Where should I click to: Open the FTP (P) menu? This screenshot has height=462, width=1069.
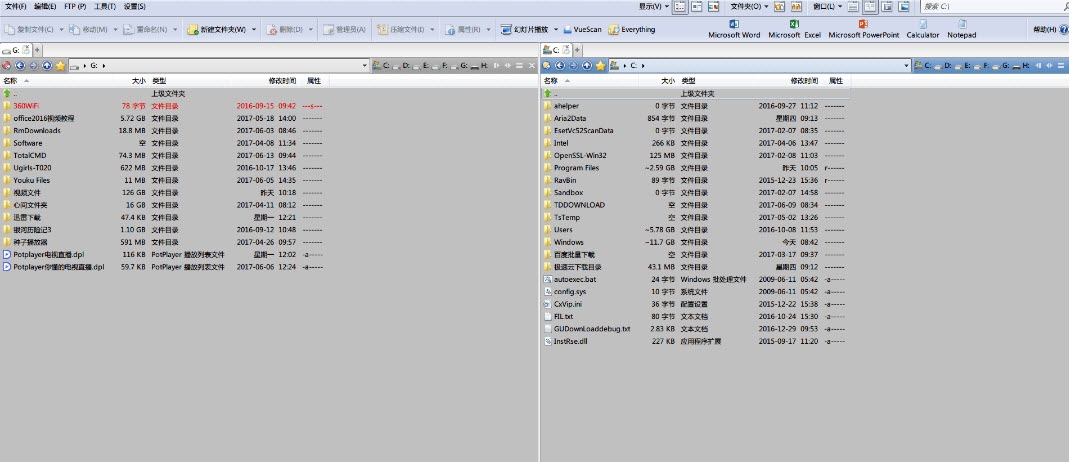(75, 6)
